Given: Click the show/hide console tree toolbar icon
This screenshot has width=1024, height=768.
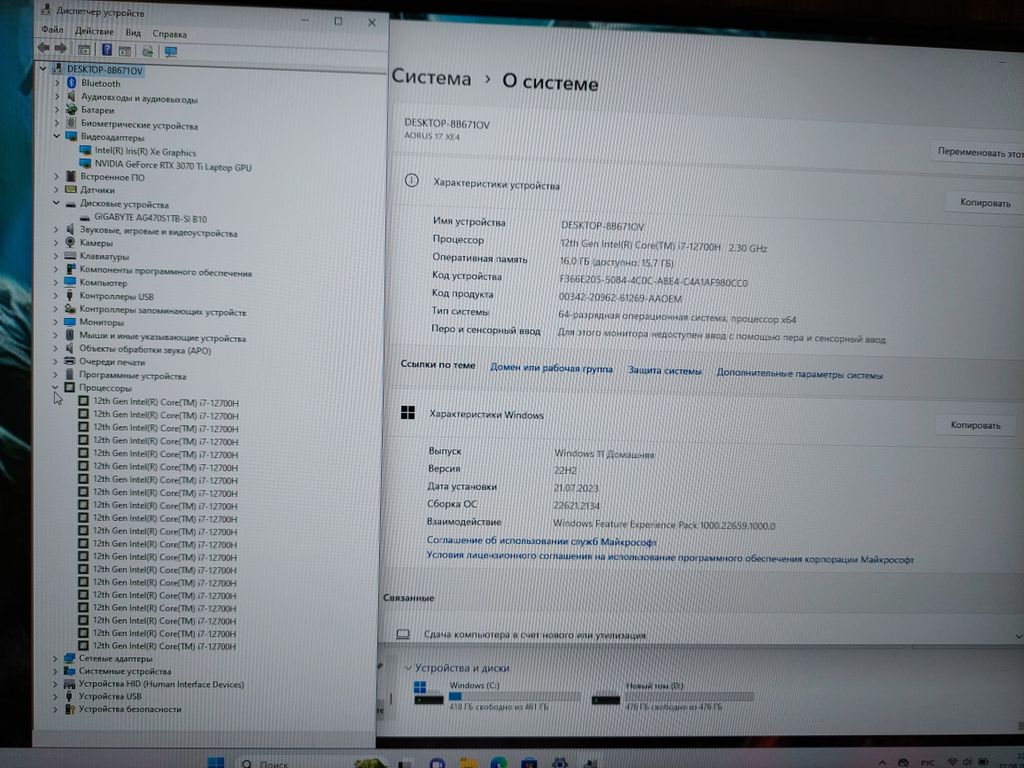Looking at the screenshot, I should point(84,50).
